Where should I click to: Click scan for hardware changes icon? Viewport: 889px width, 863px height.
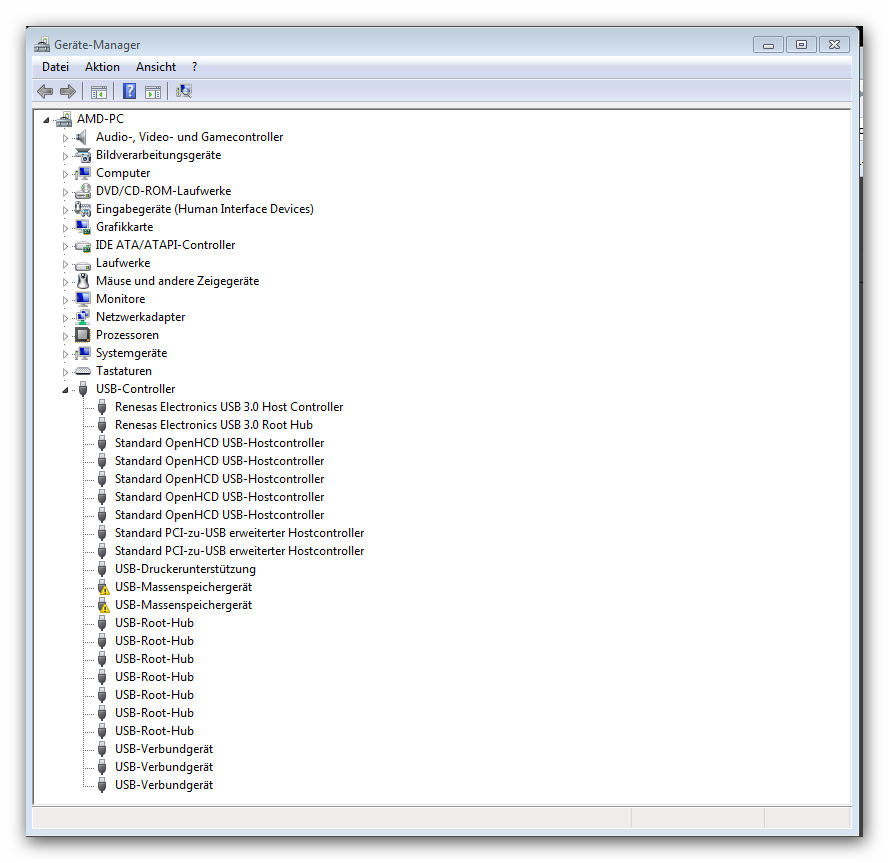click(x=183, y=92)
